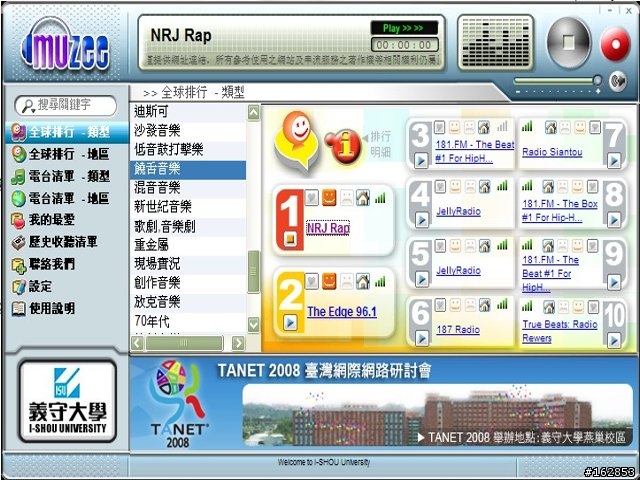Vote sad face for NRJ Rap
This screenshot has width=640, height=480.
point(347,198)
